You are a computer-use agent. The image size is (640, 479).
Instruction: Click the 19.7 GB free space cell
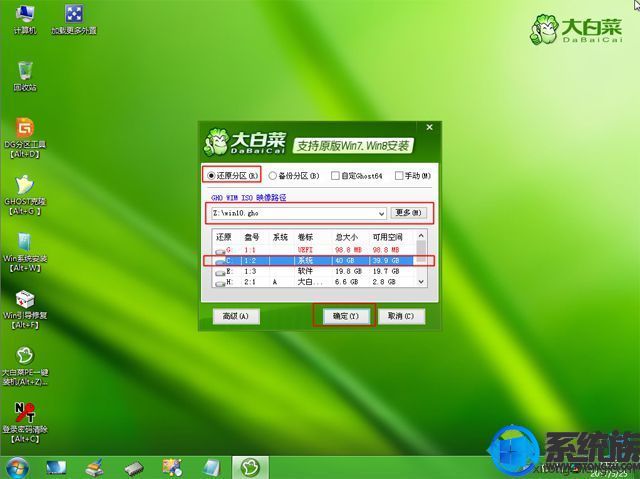[x=384, y=271]
